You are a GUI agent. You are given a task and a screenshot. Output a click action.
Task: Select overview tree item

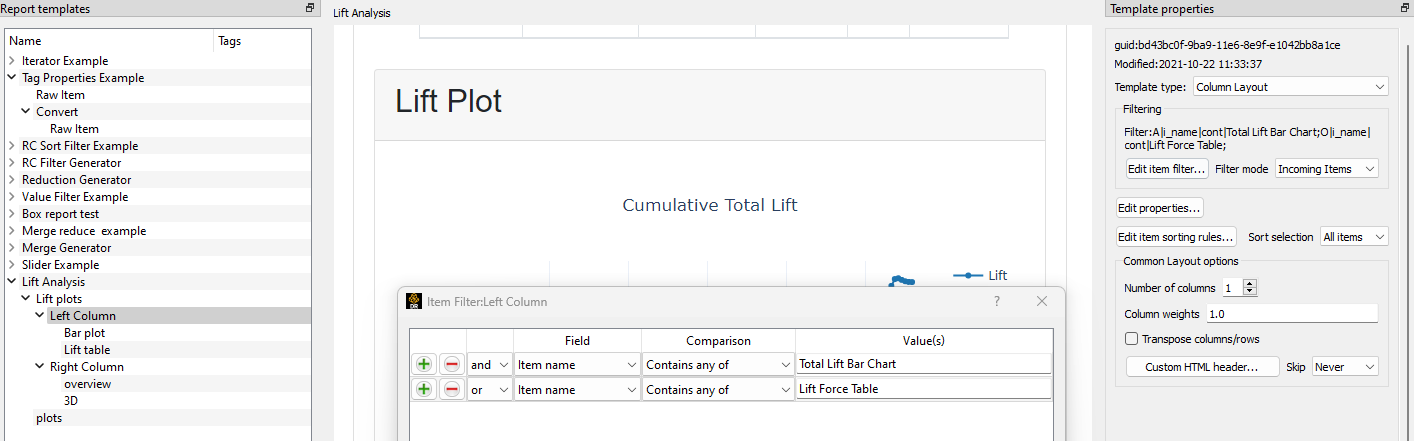pyautogui.click(x=88, y=384)
